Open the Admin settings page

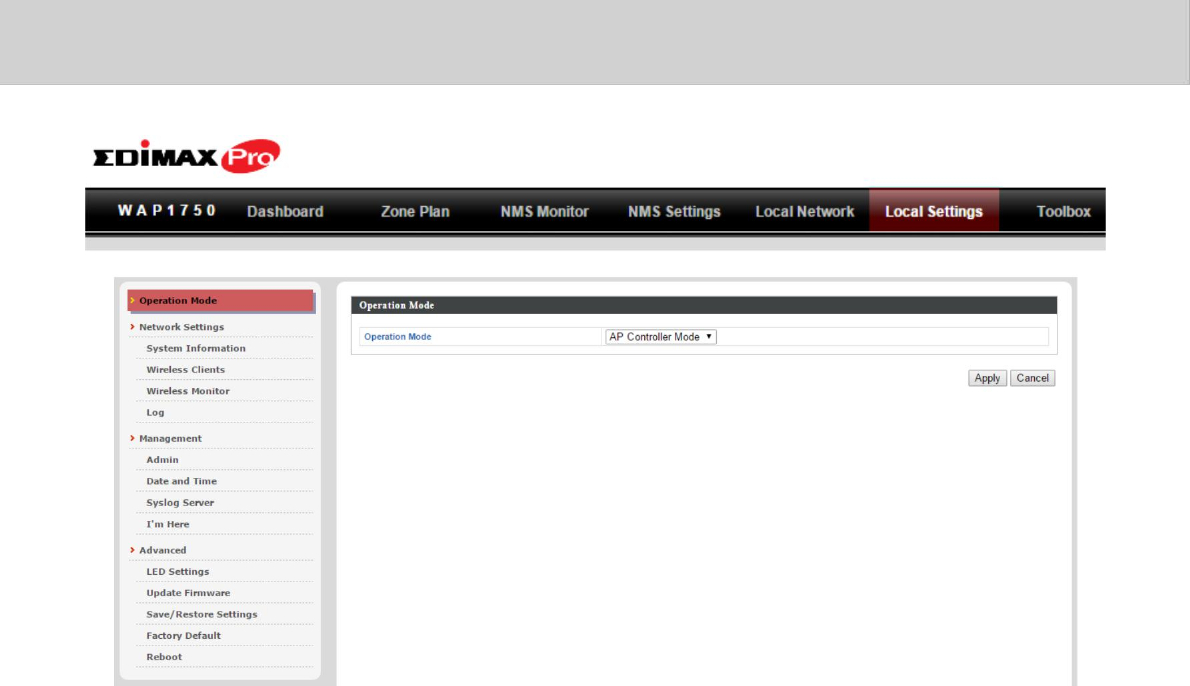162,460
